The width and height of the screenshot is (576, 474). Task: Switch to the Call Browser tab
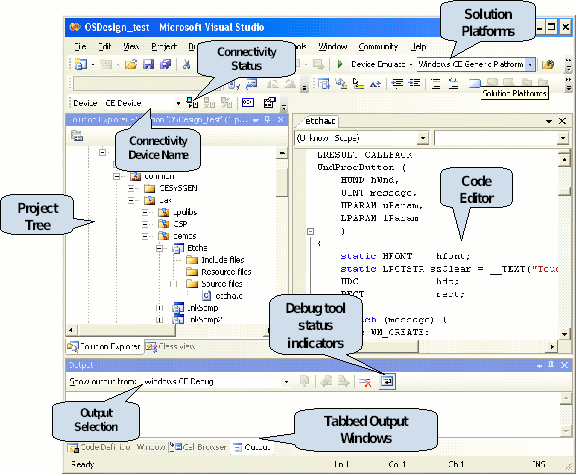198,447
